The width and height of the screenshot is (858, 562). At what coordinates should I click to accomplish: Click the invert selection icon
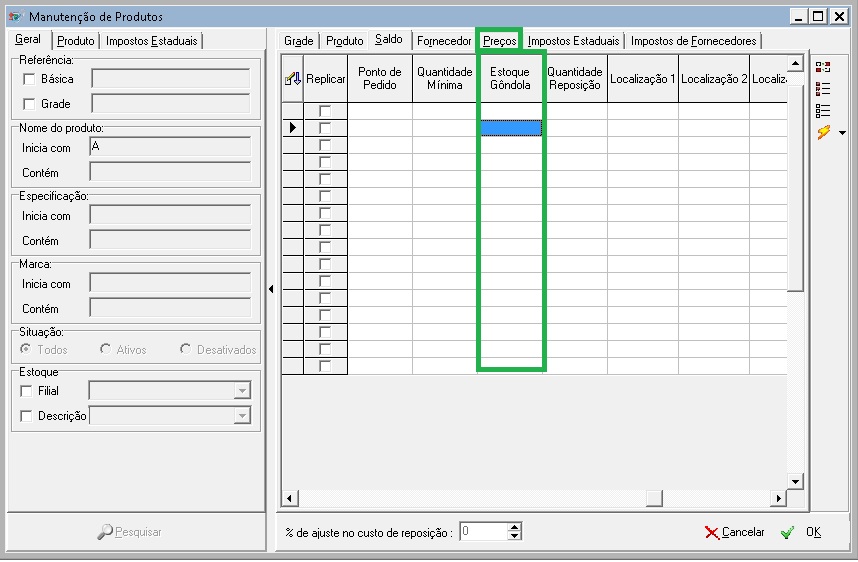(822, 67)
